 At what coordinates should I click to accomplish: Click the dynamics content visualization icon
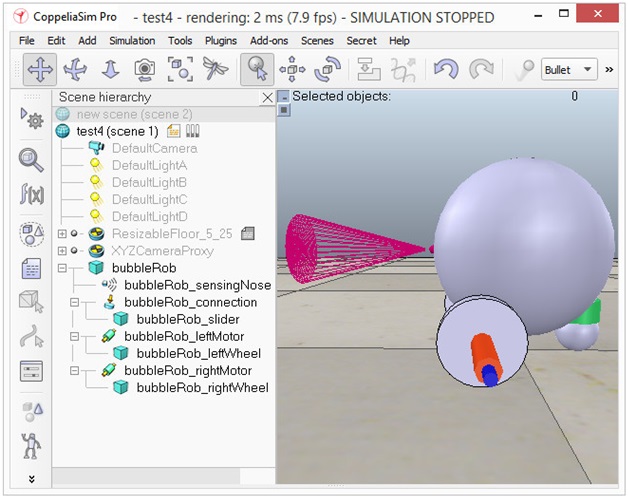tap(524, 70)
